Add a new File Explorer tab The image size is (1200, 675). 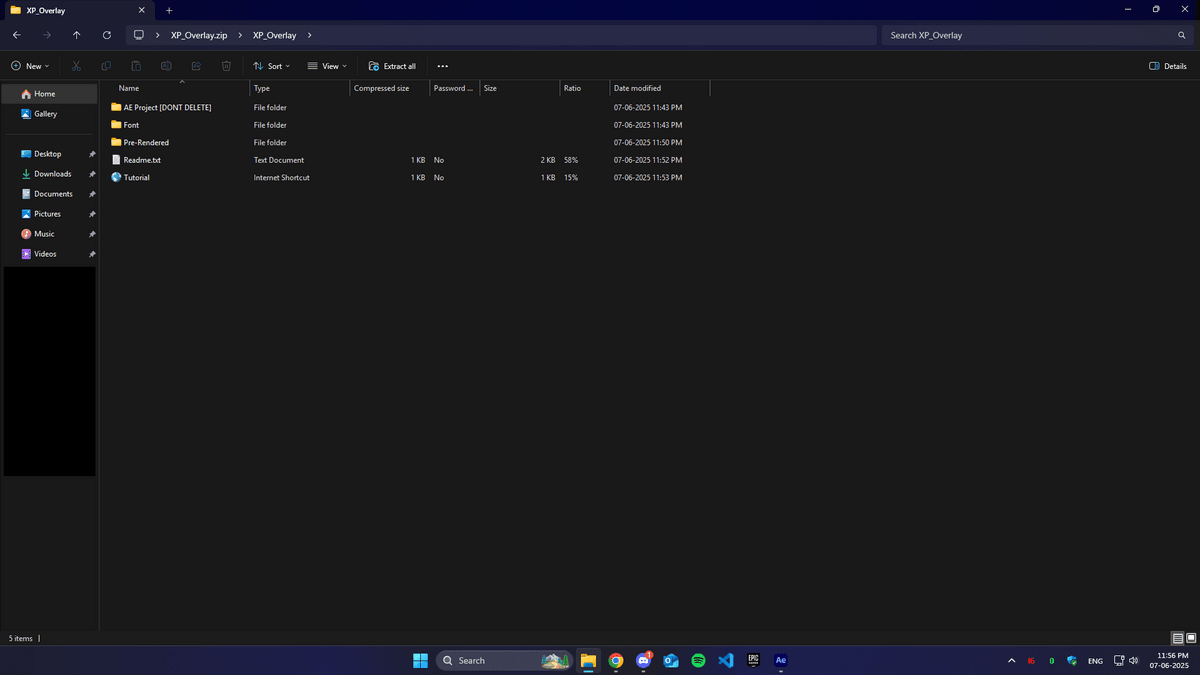click(x=169, y=10)
